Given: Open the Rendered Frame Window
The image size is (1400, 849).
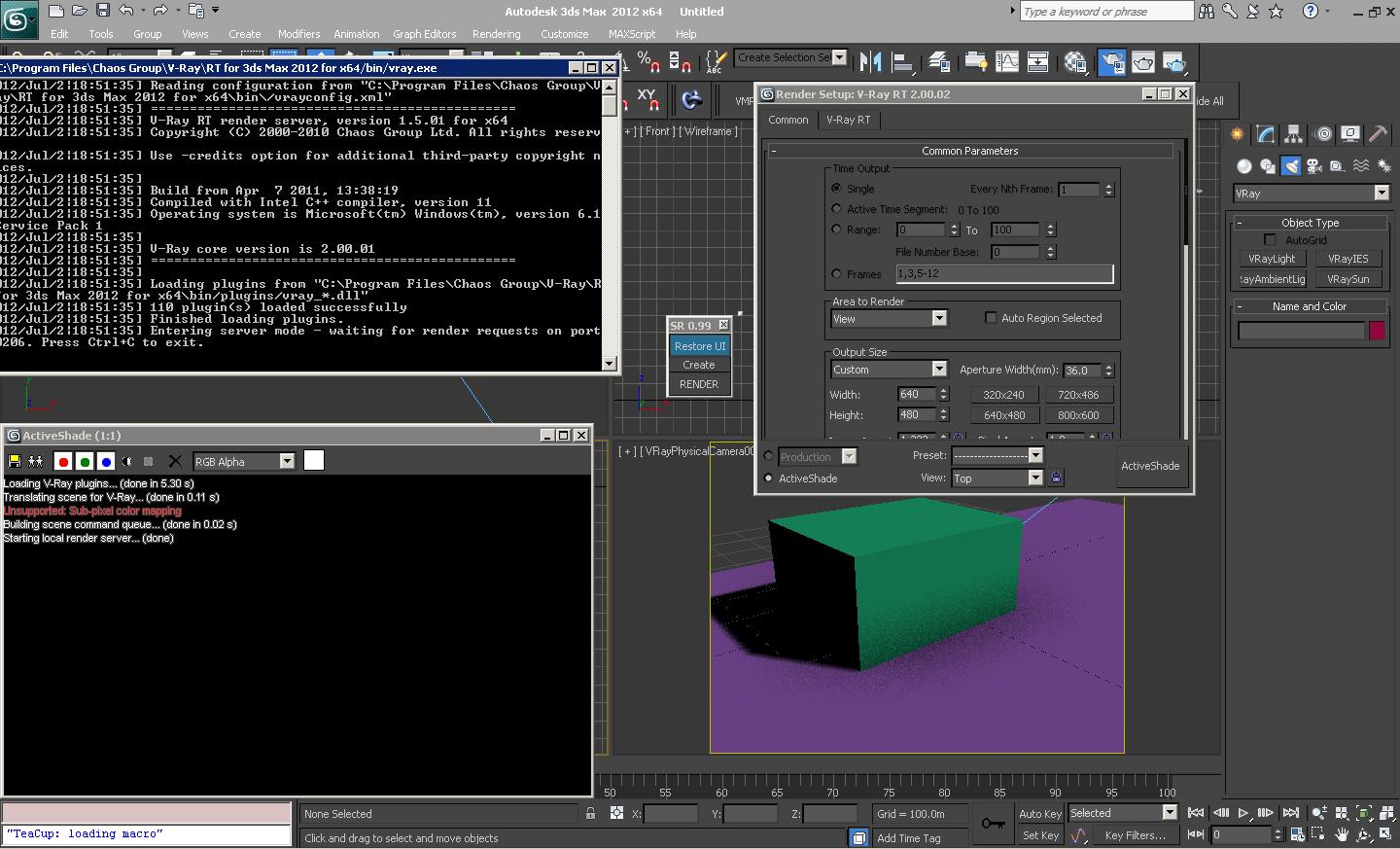Looking at the screenshot, I should pyautogui.click(x=1143, y=62).
